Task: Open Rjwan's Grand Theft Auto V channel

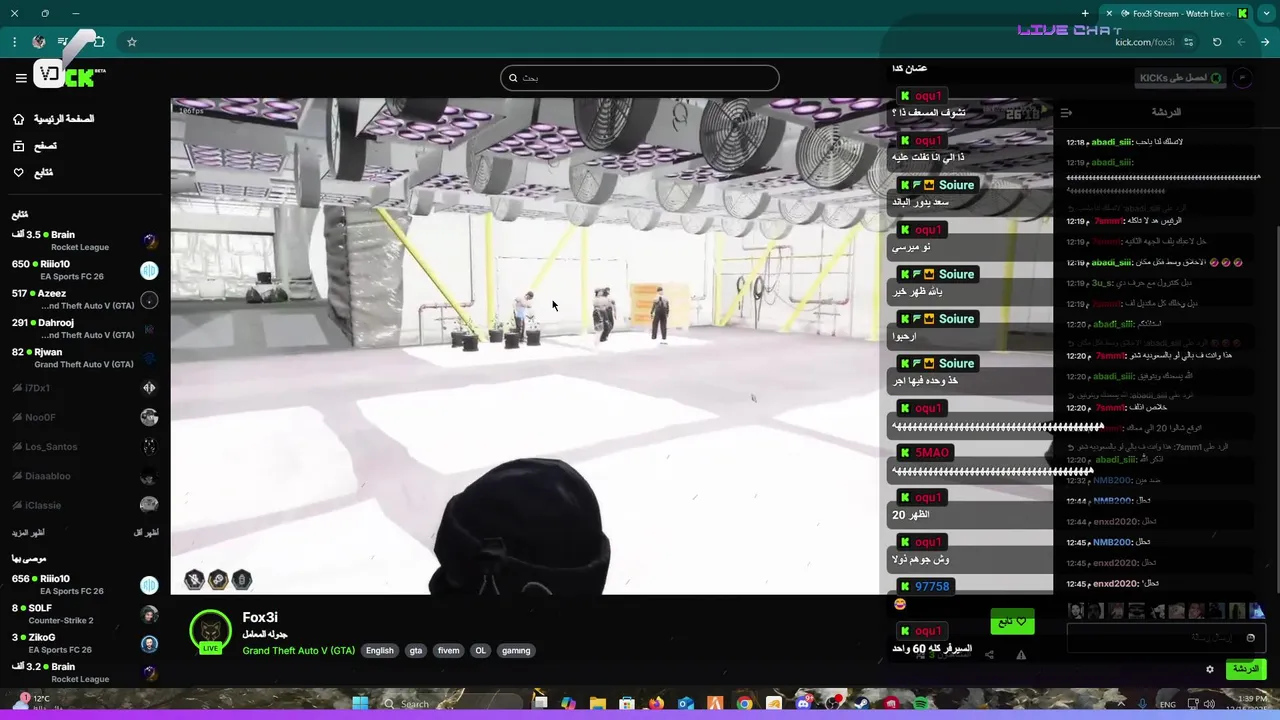Action: click(x=85, y=358)
